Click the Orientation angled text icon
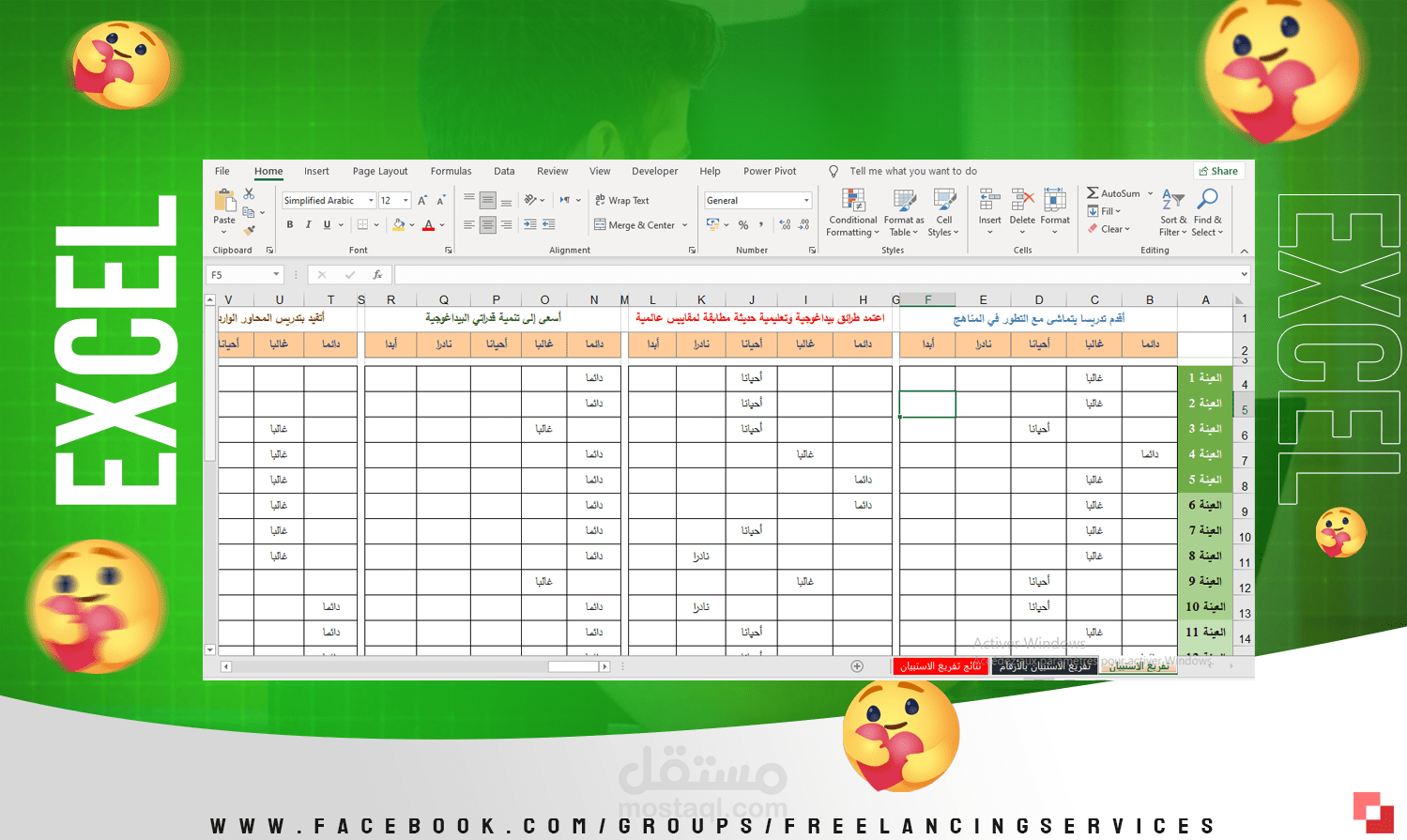The height and width of the screenshot is (840, 1407). [x=530, y=200]
